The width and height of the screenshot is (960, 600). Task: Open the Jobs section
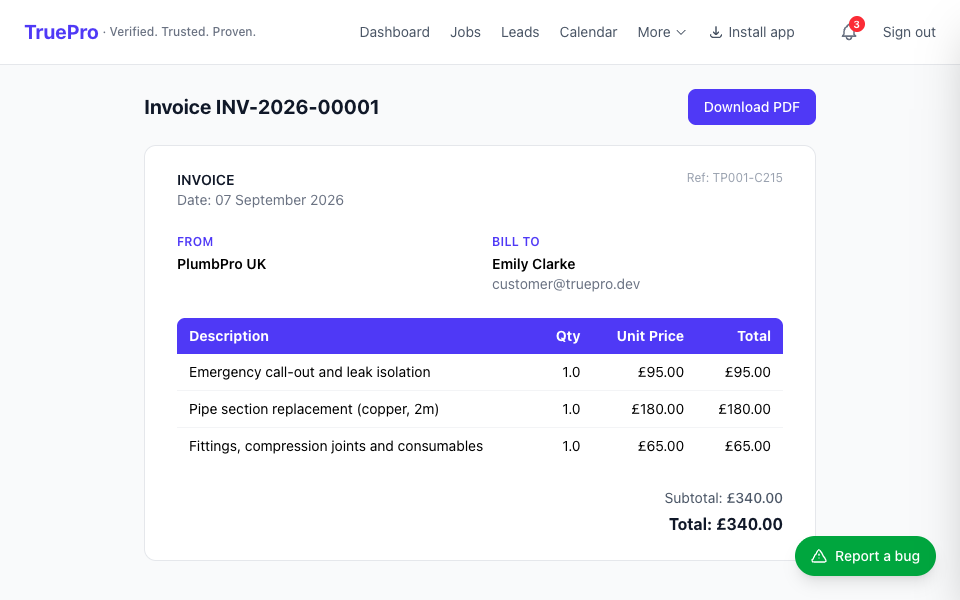[x=465, y=32]
